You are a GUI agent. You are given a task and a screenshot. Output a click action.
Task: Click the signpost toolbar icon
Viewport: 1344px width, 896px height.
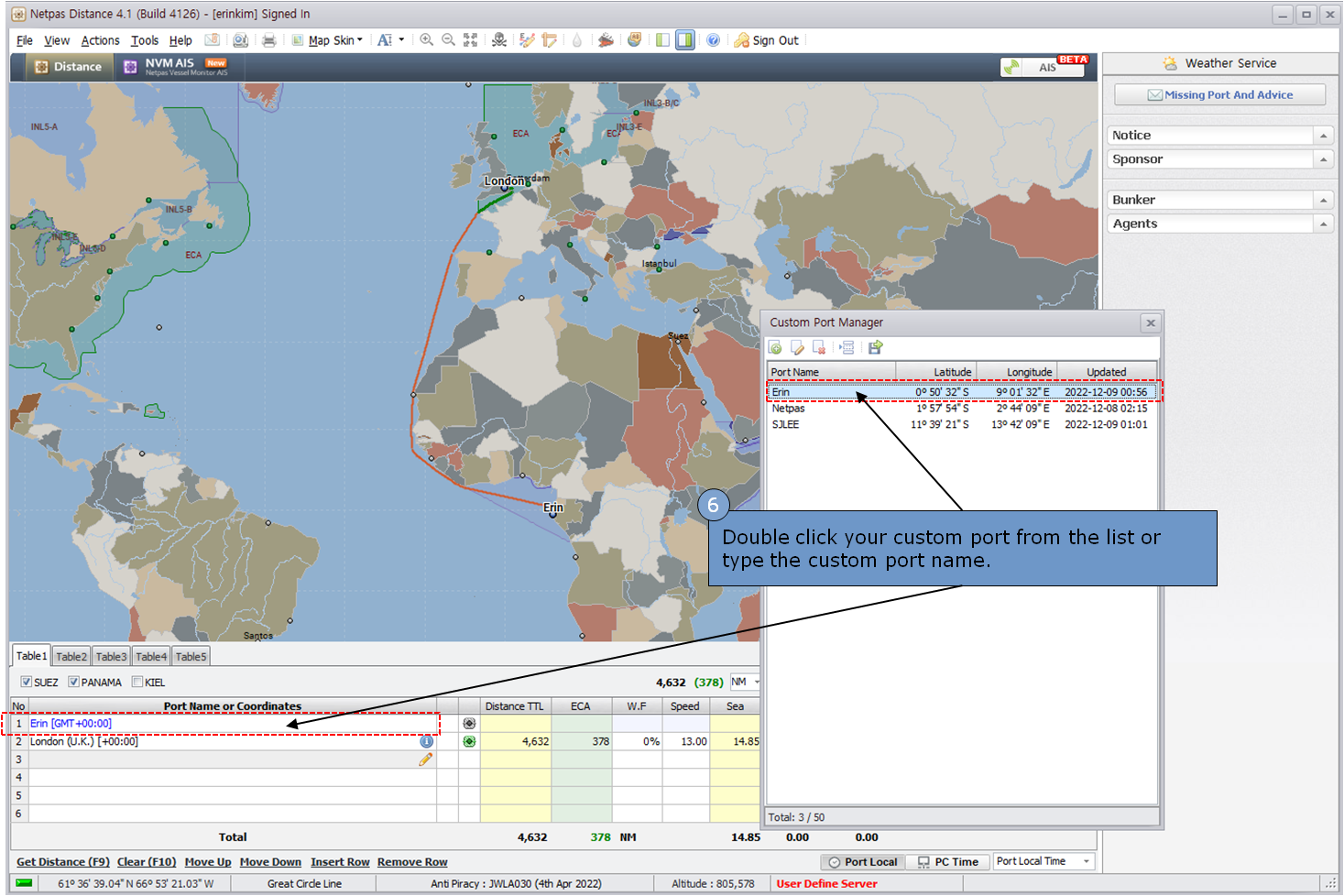coord(549,39)
